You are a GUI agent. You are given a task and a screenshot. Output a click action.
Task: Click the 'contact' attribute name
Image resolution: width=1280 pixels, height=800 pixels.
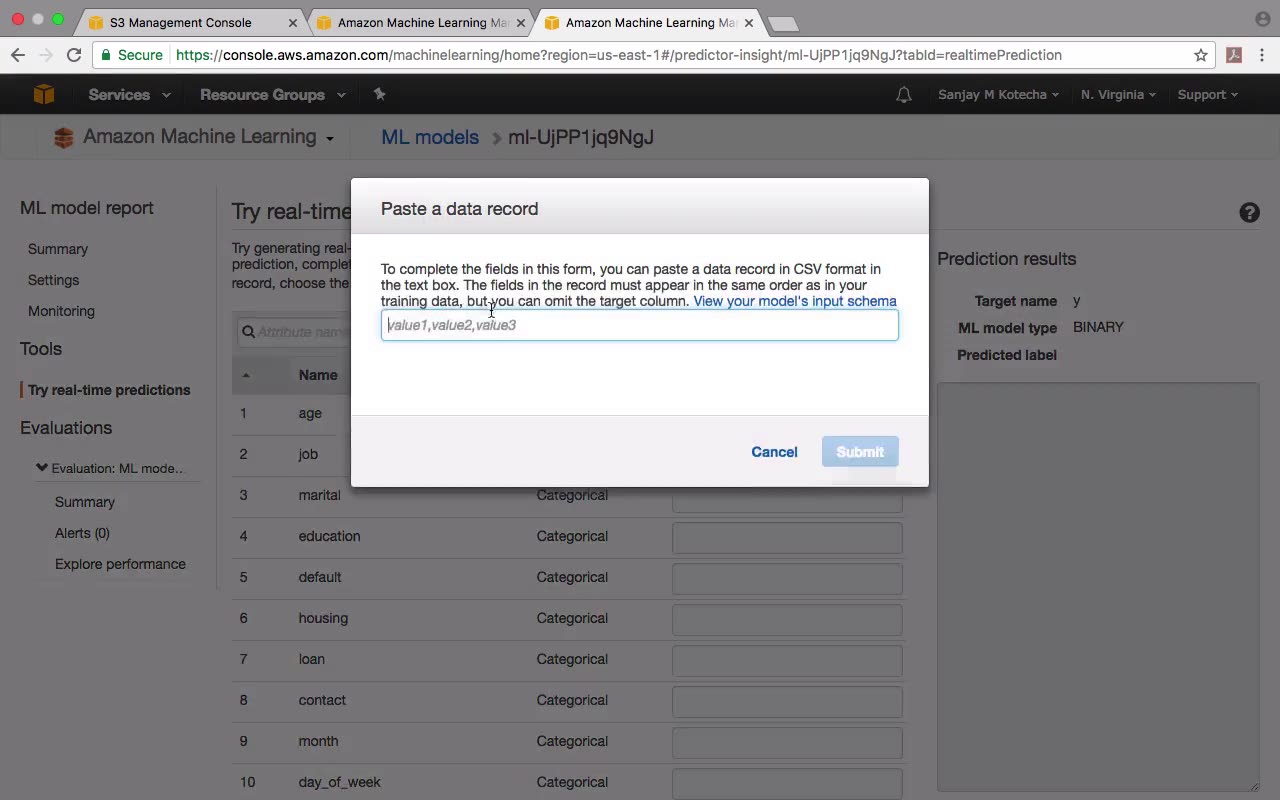(x=322, y=700)
